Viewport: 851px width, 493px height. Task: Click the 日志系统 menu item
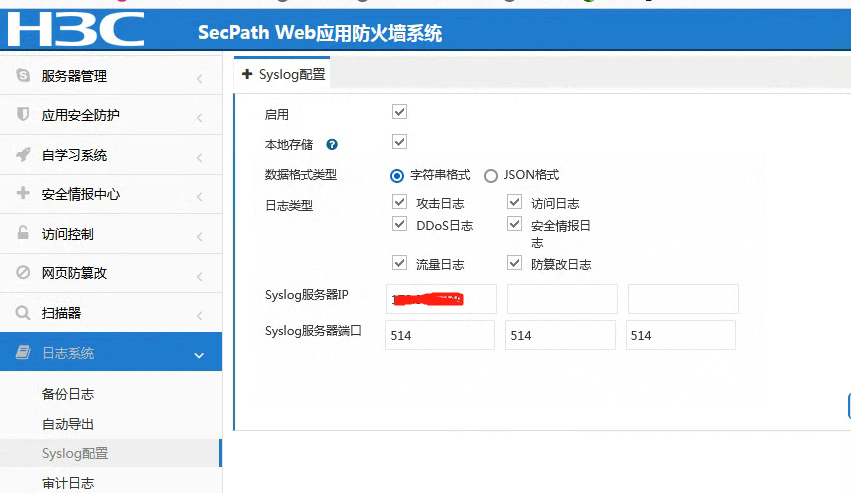(111, 352)
